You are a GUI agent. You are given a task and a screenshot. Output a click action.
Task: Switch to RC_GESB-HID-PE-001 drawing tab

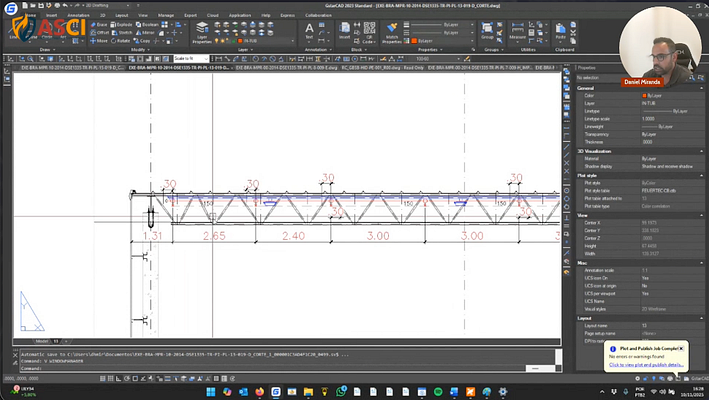point(382,68)
